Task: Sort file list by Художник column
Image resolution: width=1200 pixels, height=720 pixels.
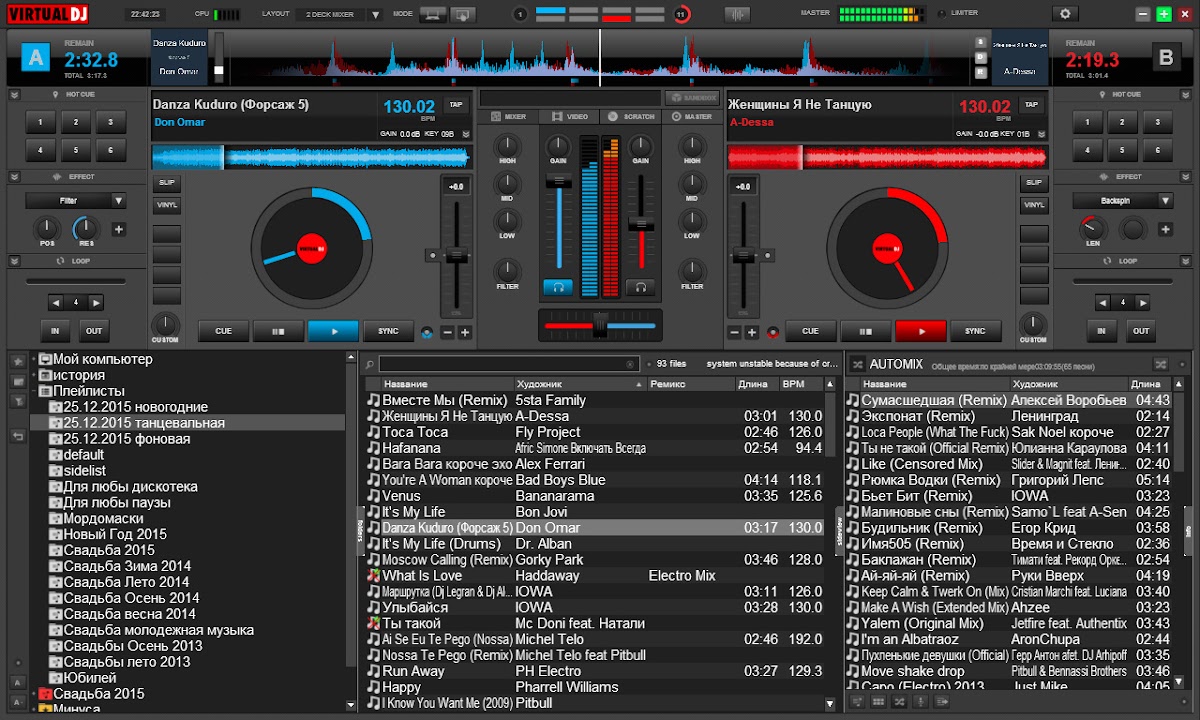Action: click(579, 384)
